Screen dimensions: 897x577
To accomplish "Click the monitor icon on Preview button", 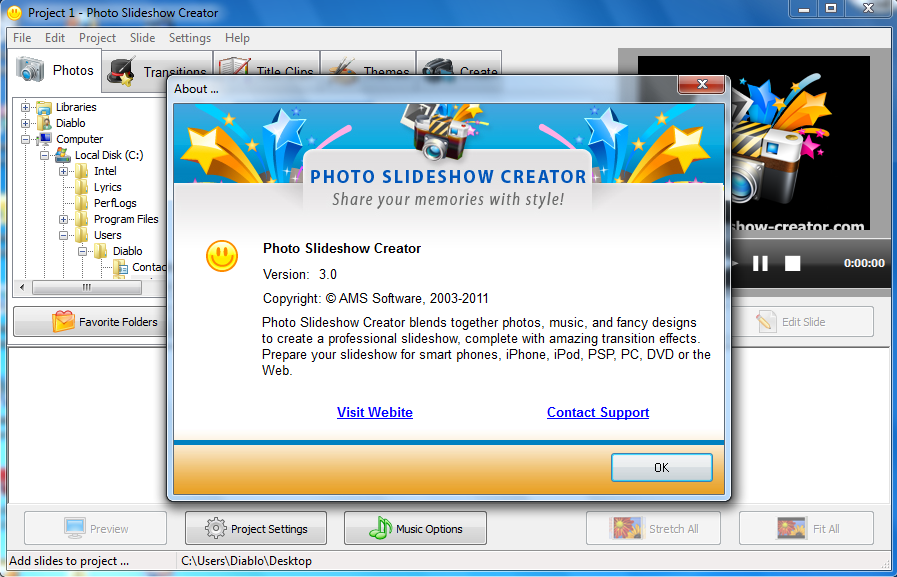I will (x=75, y=528).
